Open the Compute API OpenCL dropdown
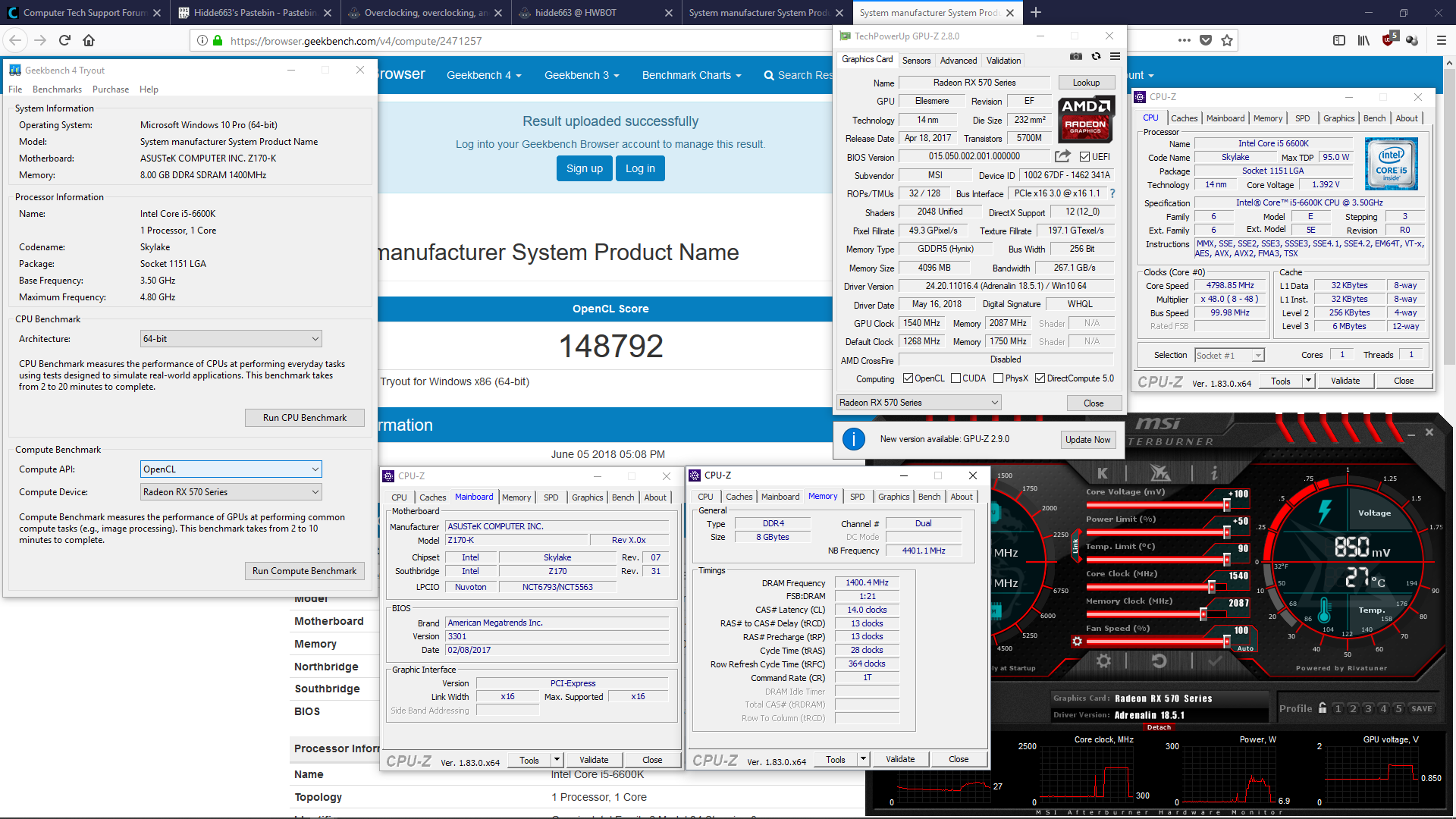The width and height of the screenshot is (1456, 819). point(231,469)
